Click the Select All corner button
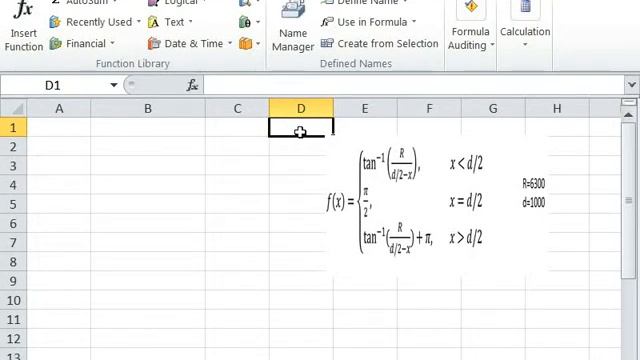The height and width of the screenshot is (360, 640). [13, 109]
